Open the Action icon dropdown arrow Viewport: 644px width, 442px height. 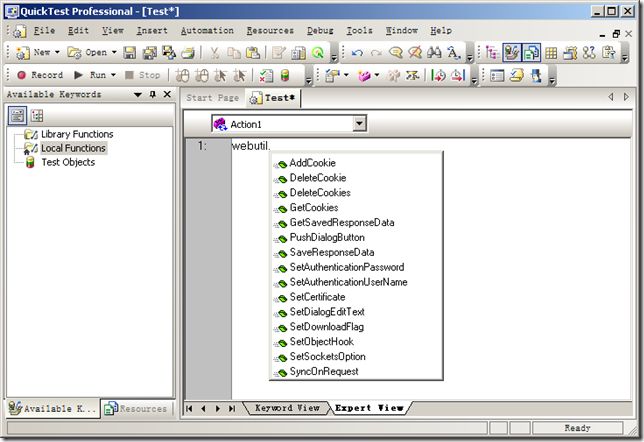(377, 75)
